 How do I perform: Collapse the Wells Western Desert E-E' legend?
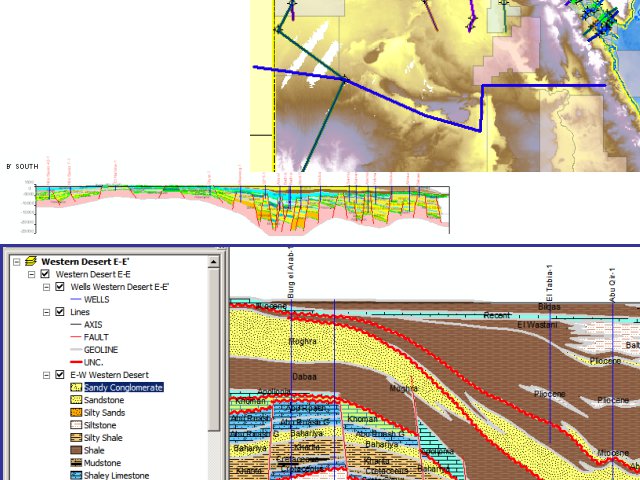pyautogui.click(x=47, y=287)
